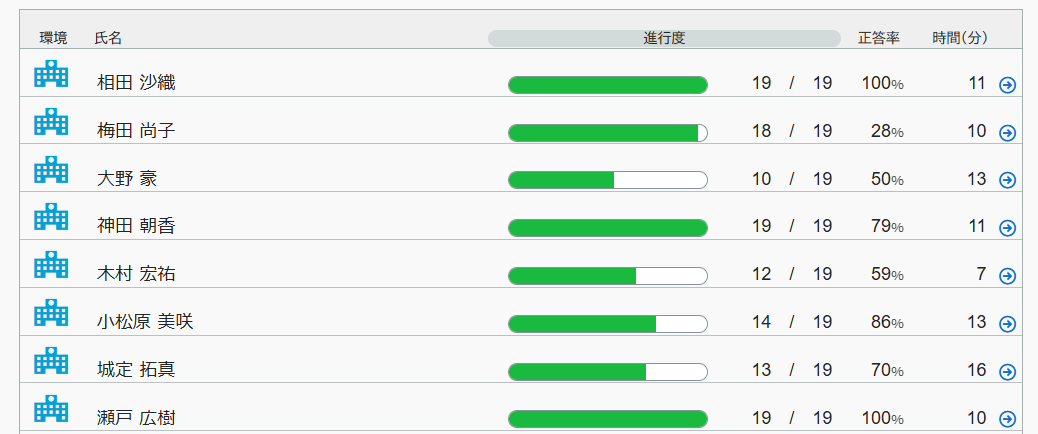Click the 環境 column header
Viewport: 1038px width, 434px height.
coord(53,38)
